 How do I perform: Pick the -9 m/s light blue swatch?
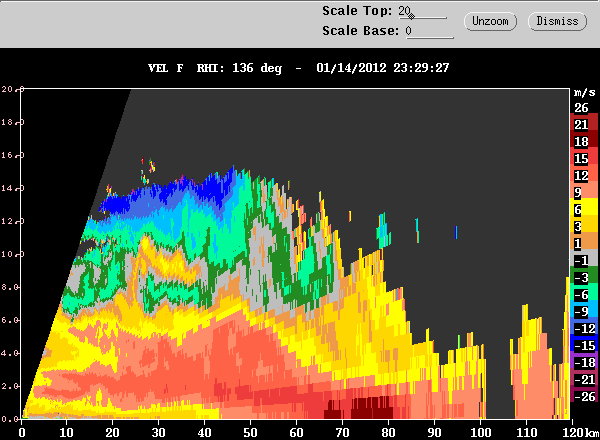[584, 309]
